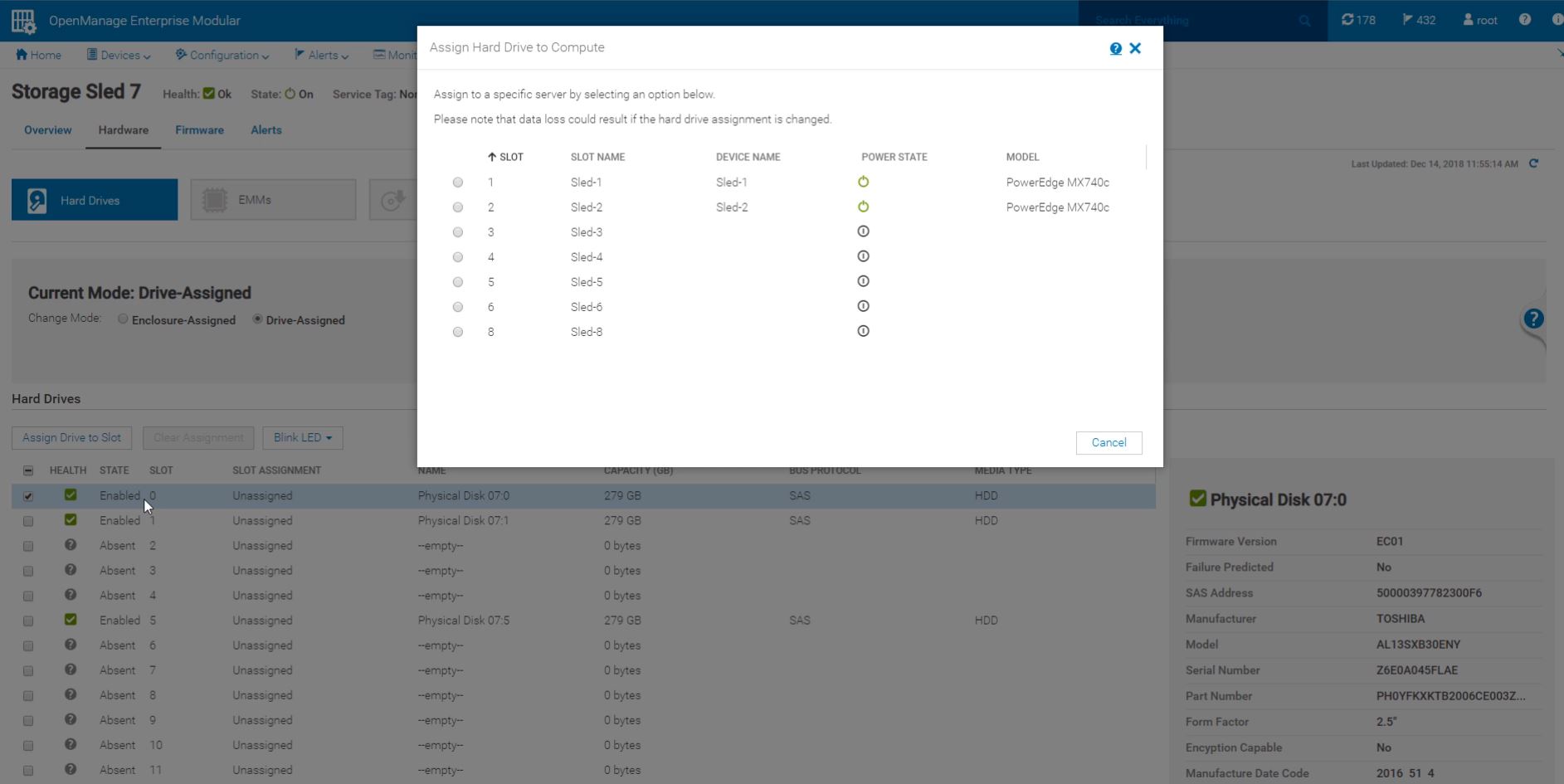Click the Sled-5 slot name

587,282
